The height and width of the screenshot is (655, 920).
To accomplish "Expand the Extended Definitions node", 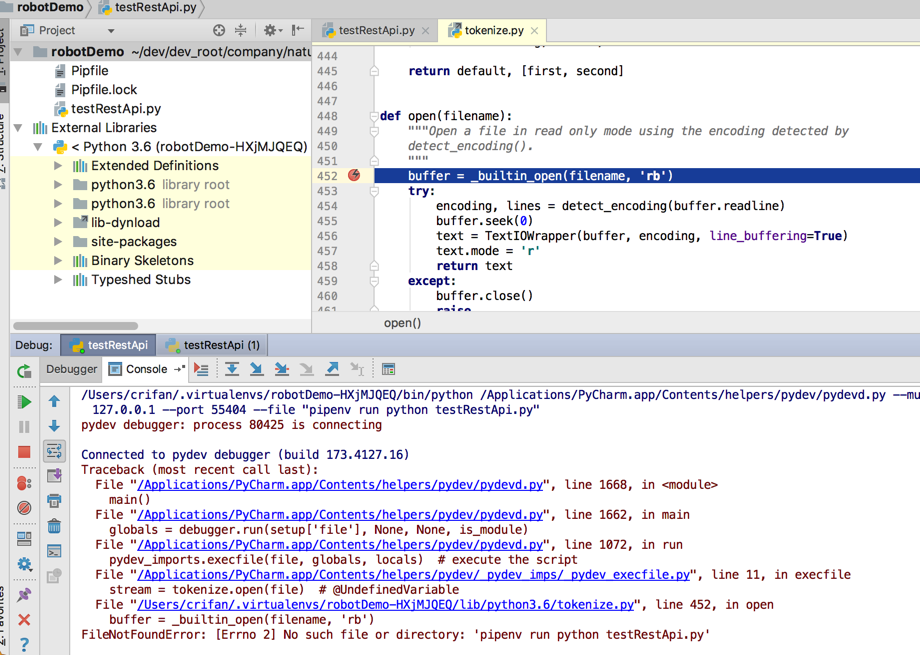I will [x=57, y=165].
